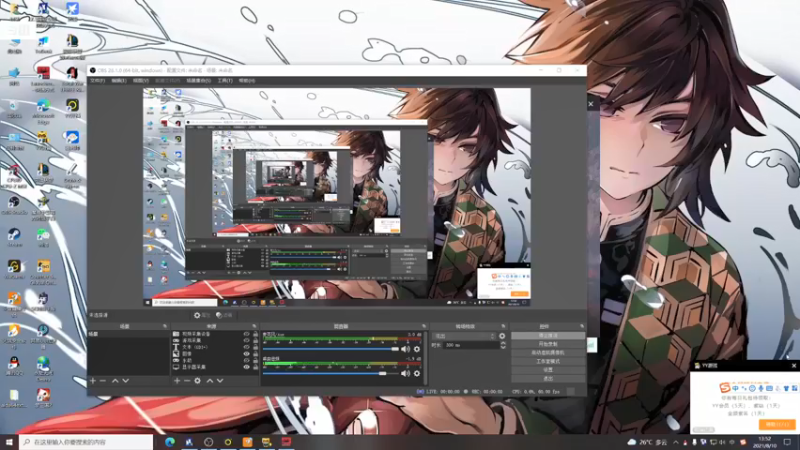Open the Windows Start menu
Image resolution: width=800 pixels, height=450 pixels.
click(9, 442)
